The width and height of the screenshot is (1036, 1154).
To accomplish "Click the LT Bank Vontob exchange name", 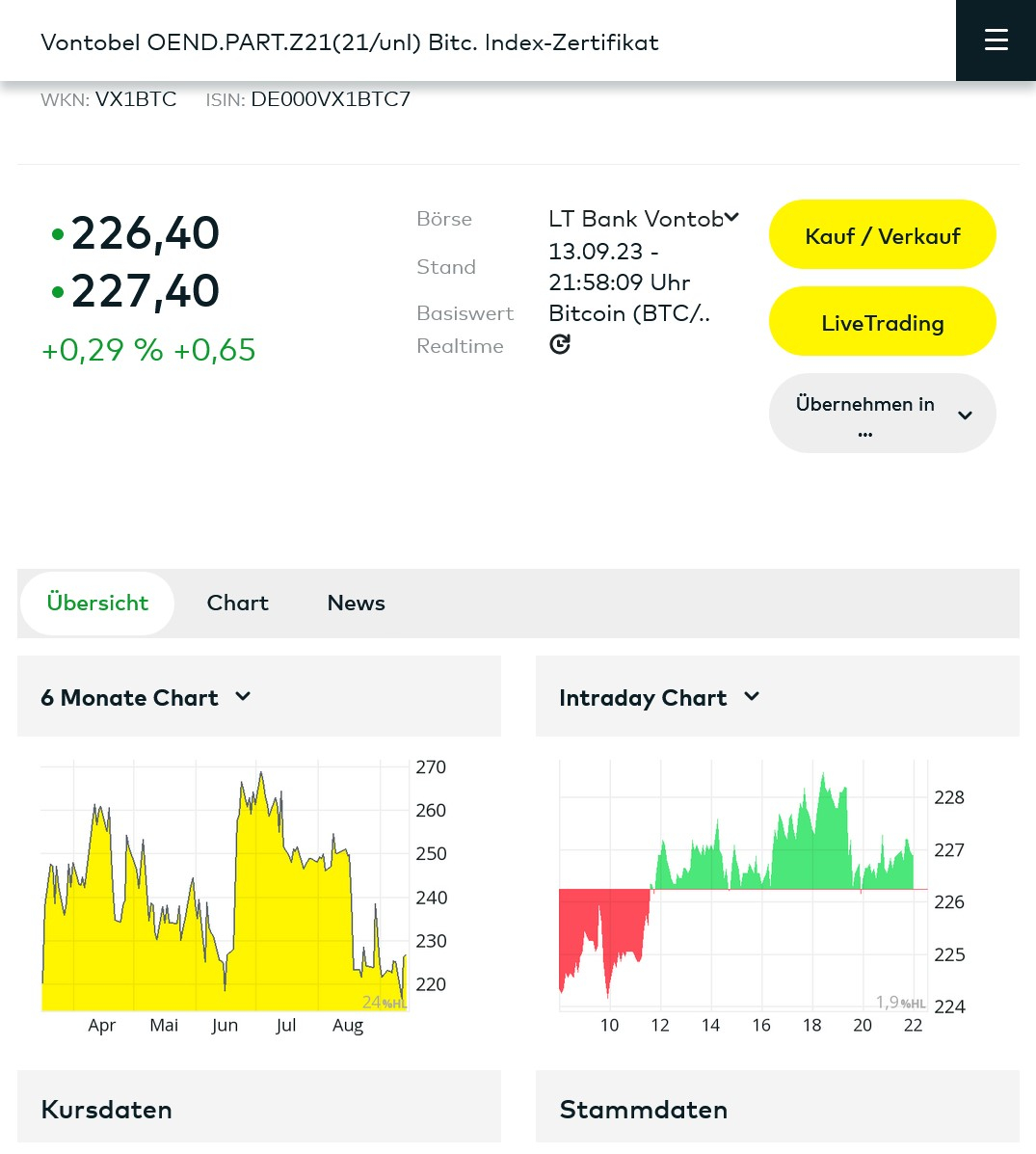I will tap(636, 219).
